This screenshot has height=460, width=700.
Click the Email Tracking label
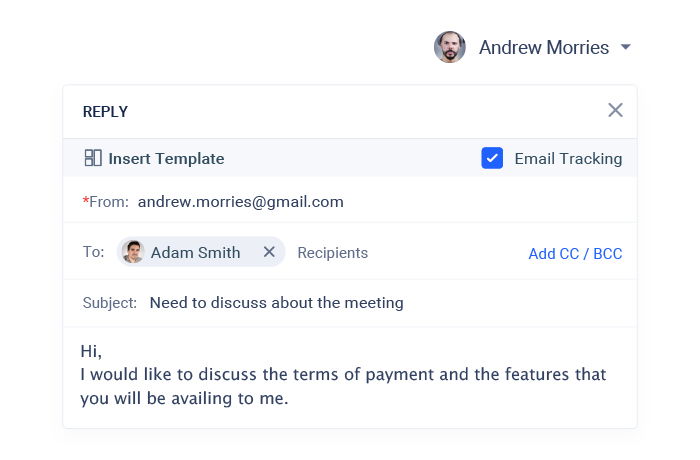(568, 158)
